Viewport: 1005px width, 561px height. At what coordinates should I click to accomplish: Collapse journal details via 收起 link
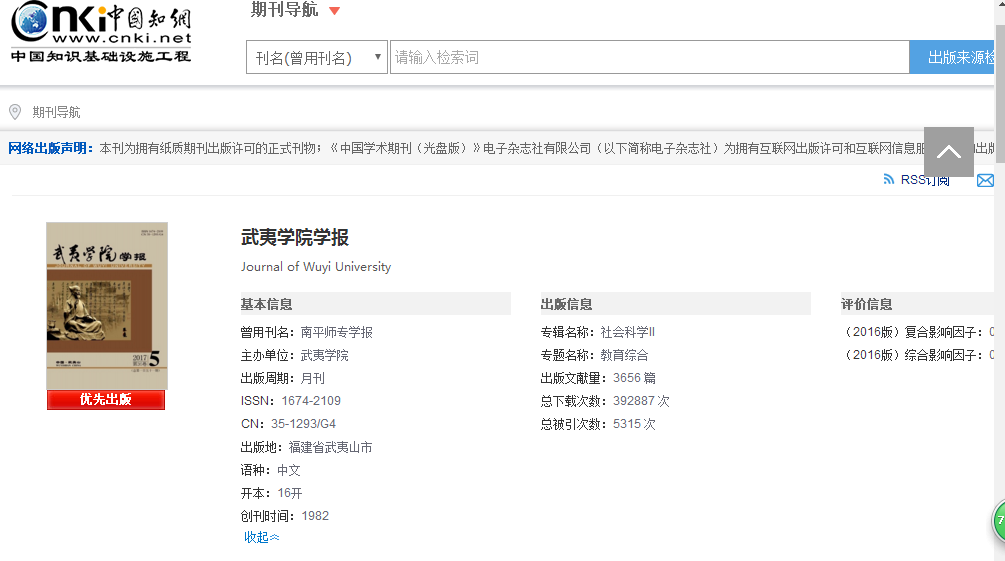262,538
